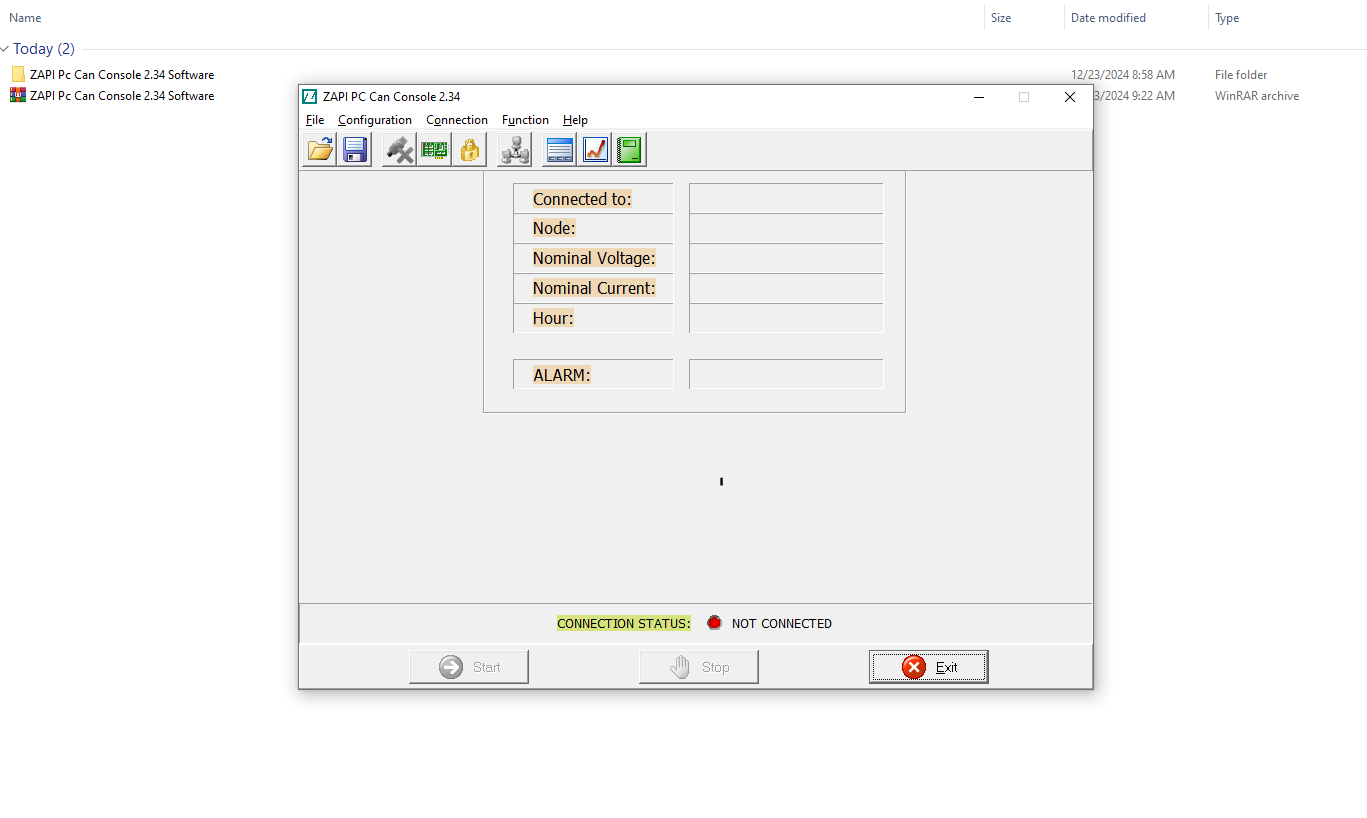
Task: Click the blue window panel icon
Action: tap(560, 150)
